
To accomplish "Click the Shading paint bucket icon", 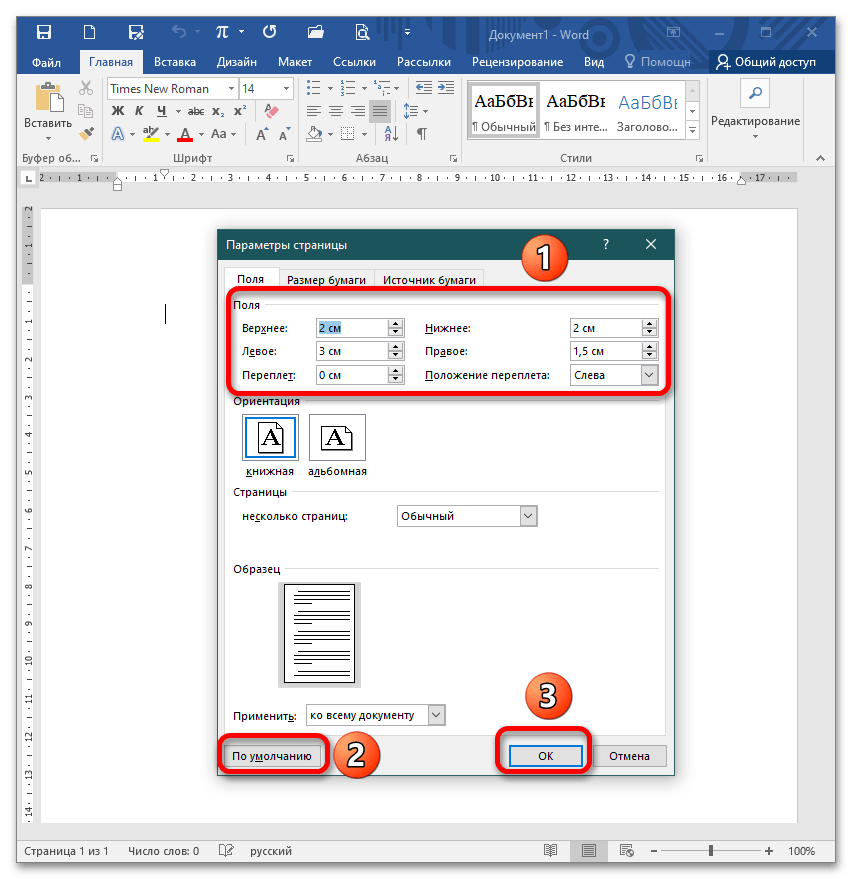I will click(314, 134).
